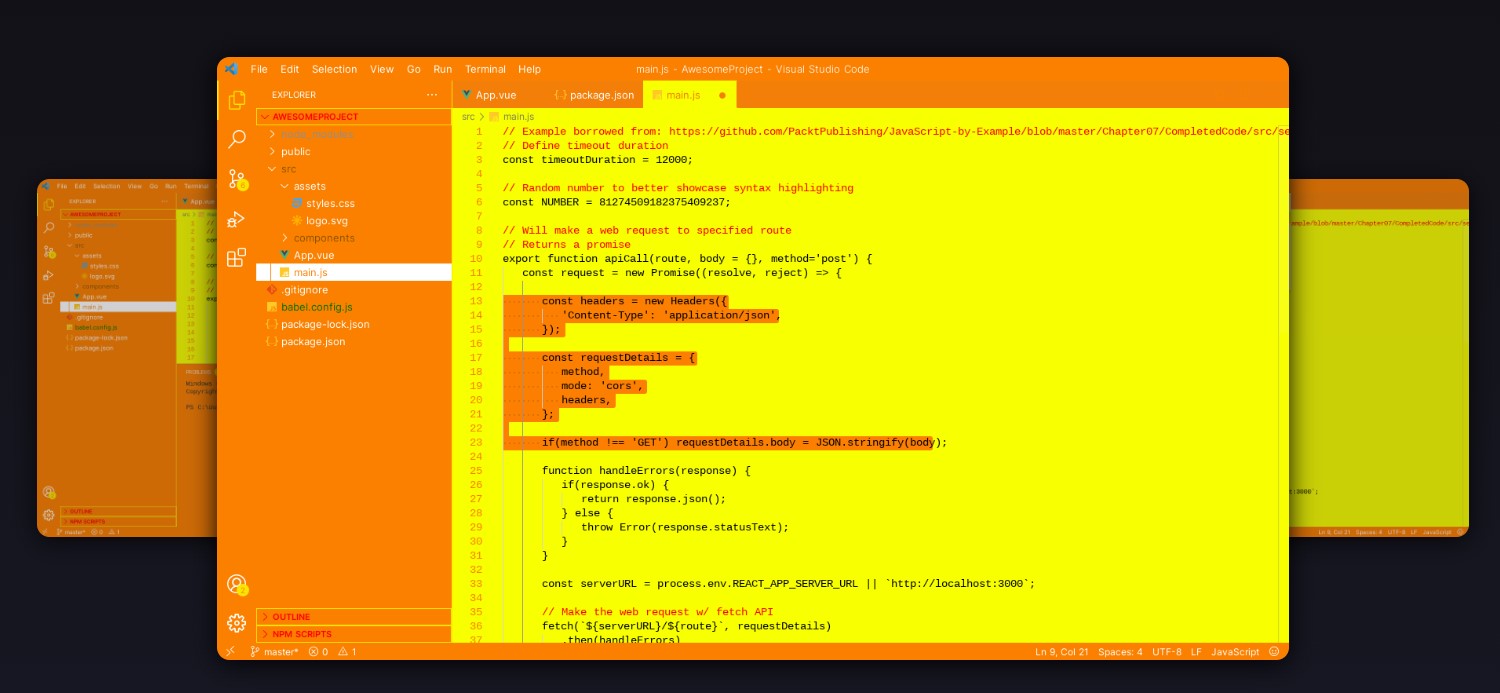Collapse the assets folder
Screen dimensions: 1500x693
click(x=354, y=186)
